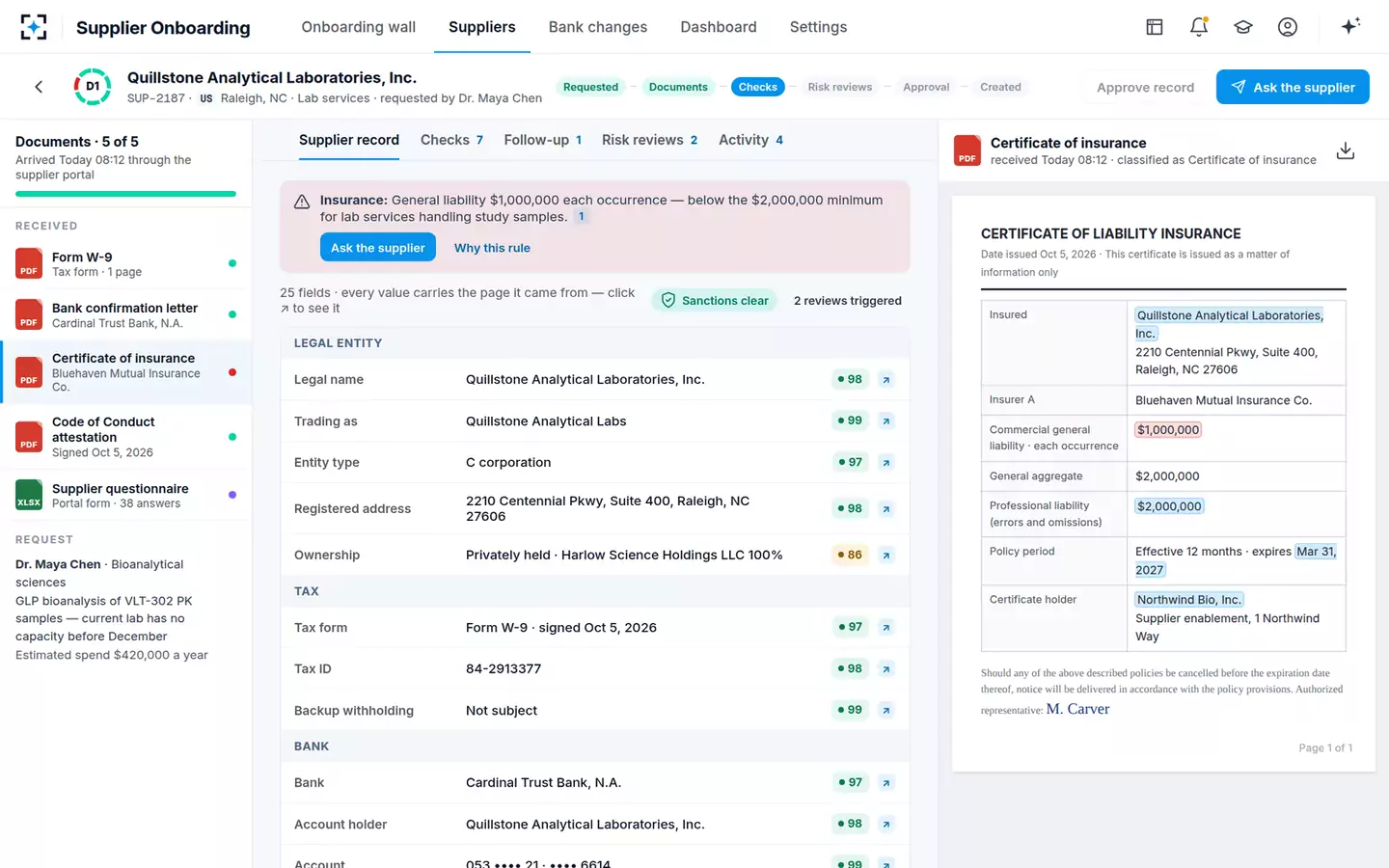This screenshot has width=1389, height=868.
Task: Click the 2 reviews triggered text
Action: [x=848, y=301]
